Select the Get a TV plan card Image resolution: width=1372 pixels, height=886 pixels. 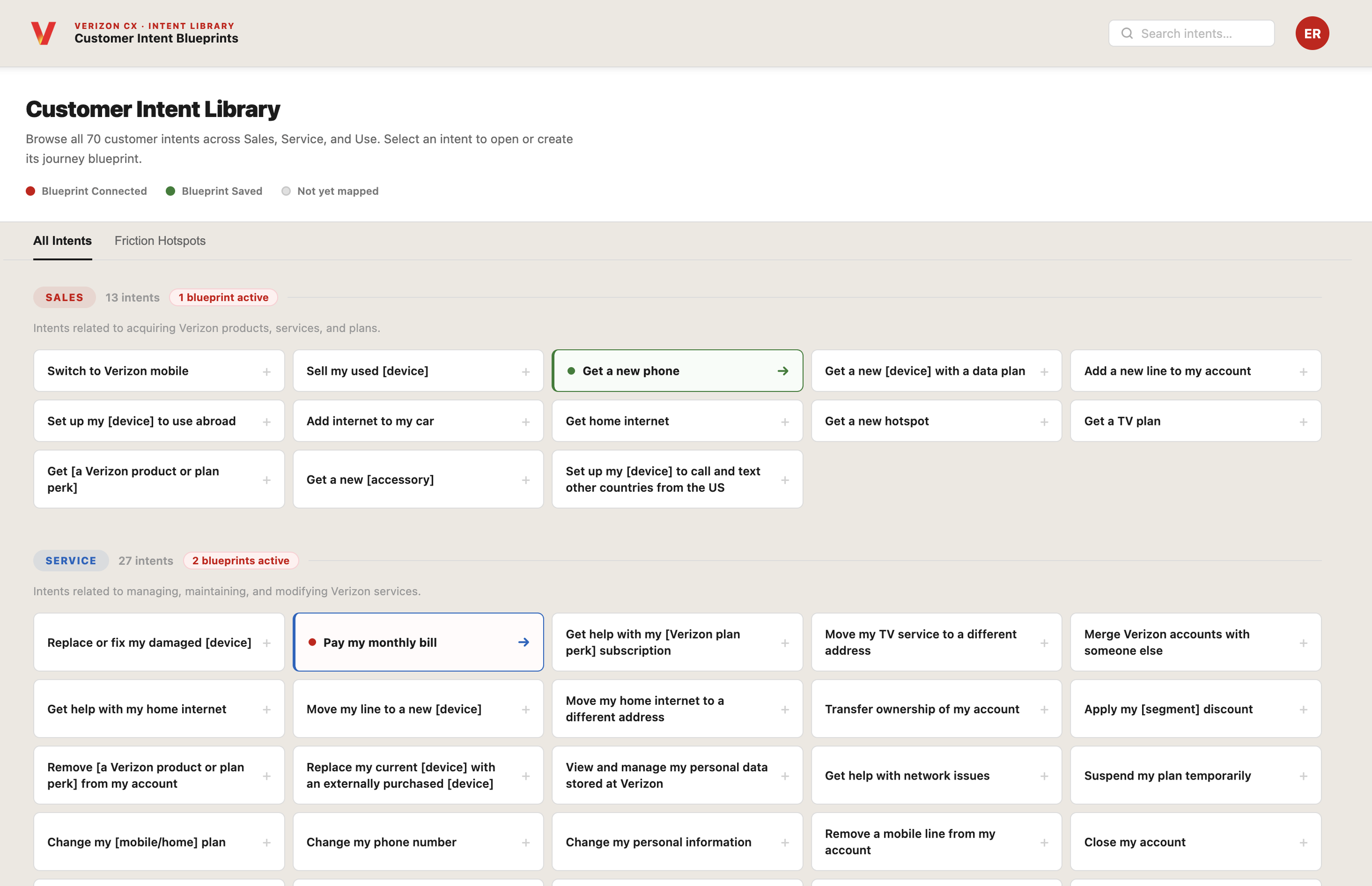coord(1195,421)
